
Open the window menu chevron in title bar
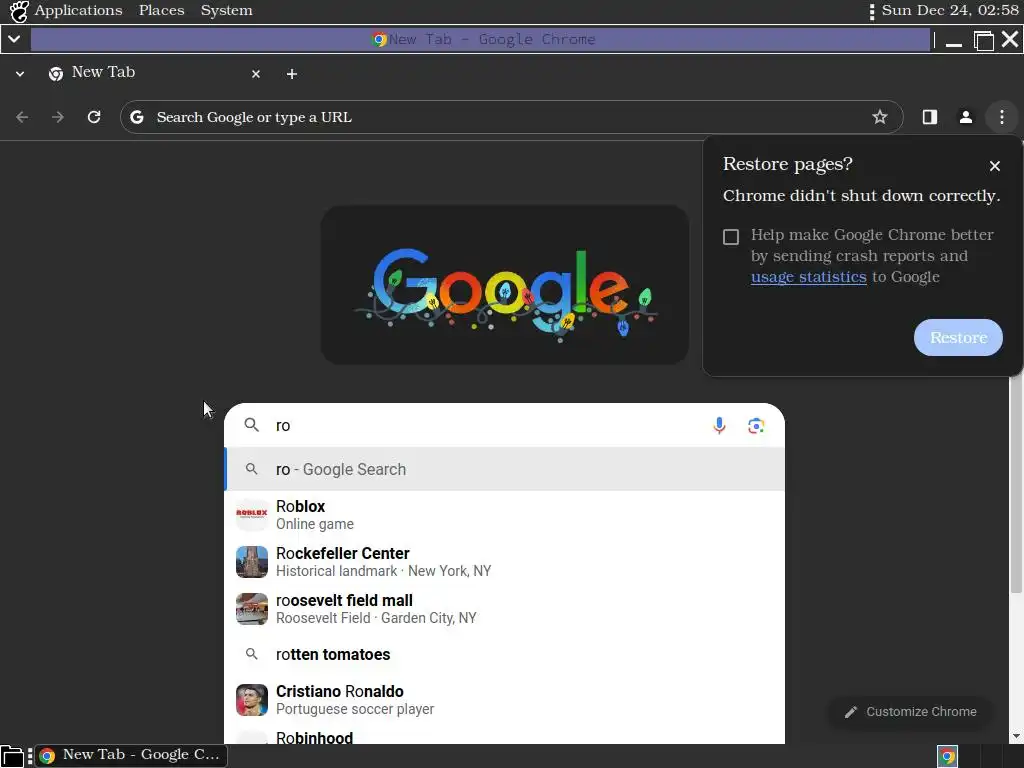[14, 39]
